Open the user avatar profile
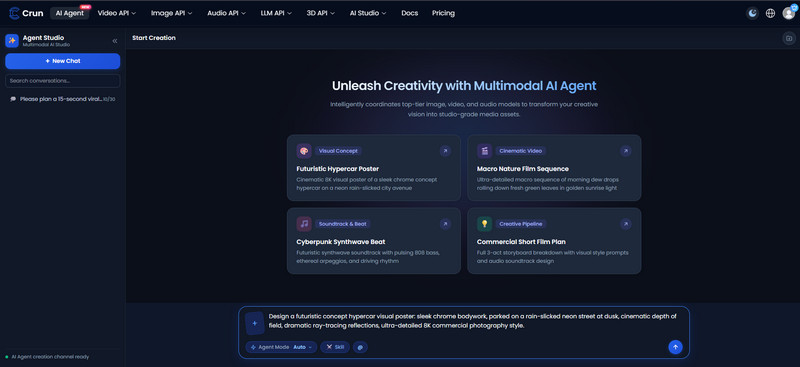 (788, 13)
